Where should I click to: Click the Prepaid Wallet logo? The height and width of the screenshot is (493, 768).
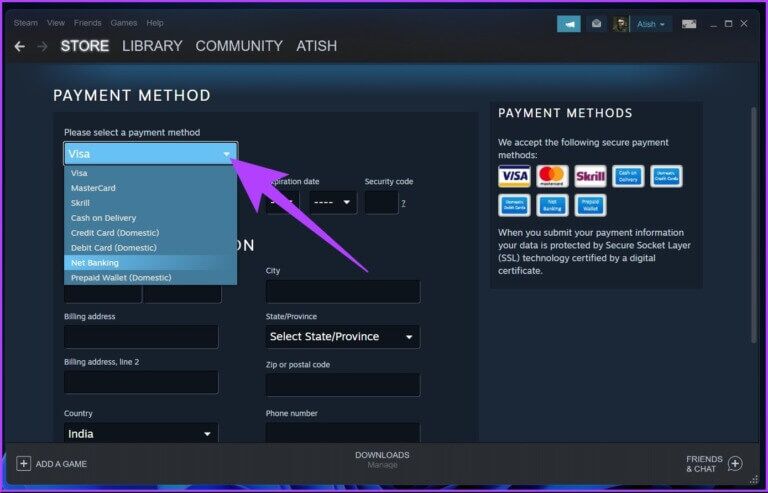click(590, 205)
